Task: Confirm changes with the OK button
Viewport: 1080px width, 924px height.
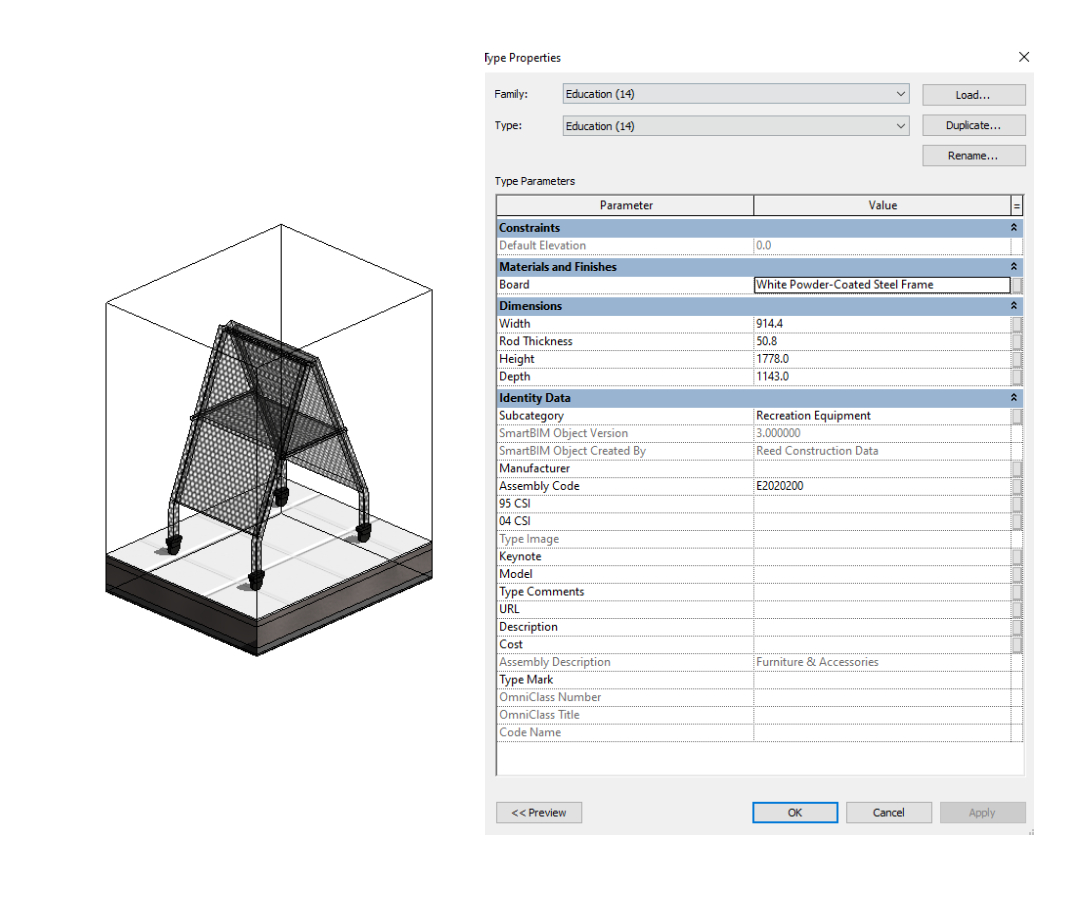Action: pyautogui.click(x=795, y=813)
